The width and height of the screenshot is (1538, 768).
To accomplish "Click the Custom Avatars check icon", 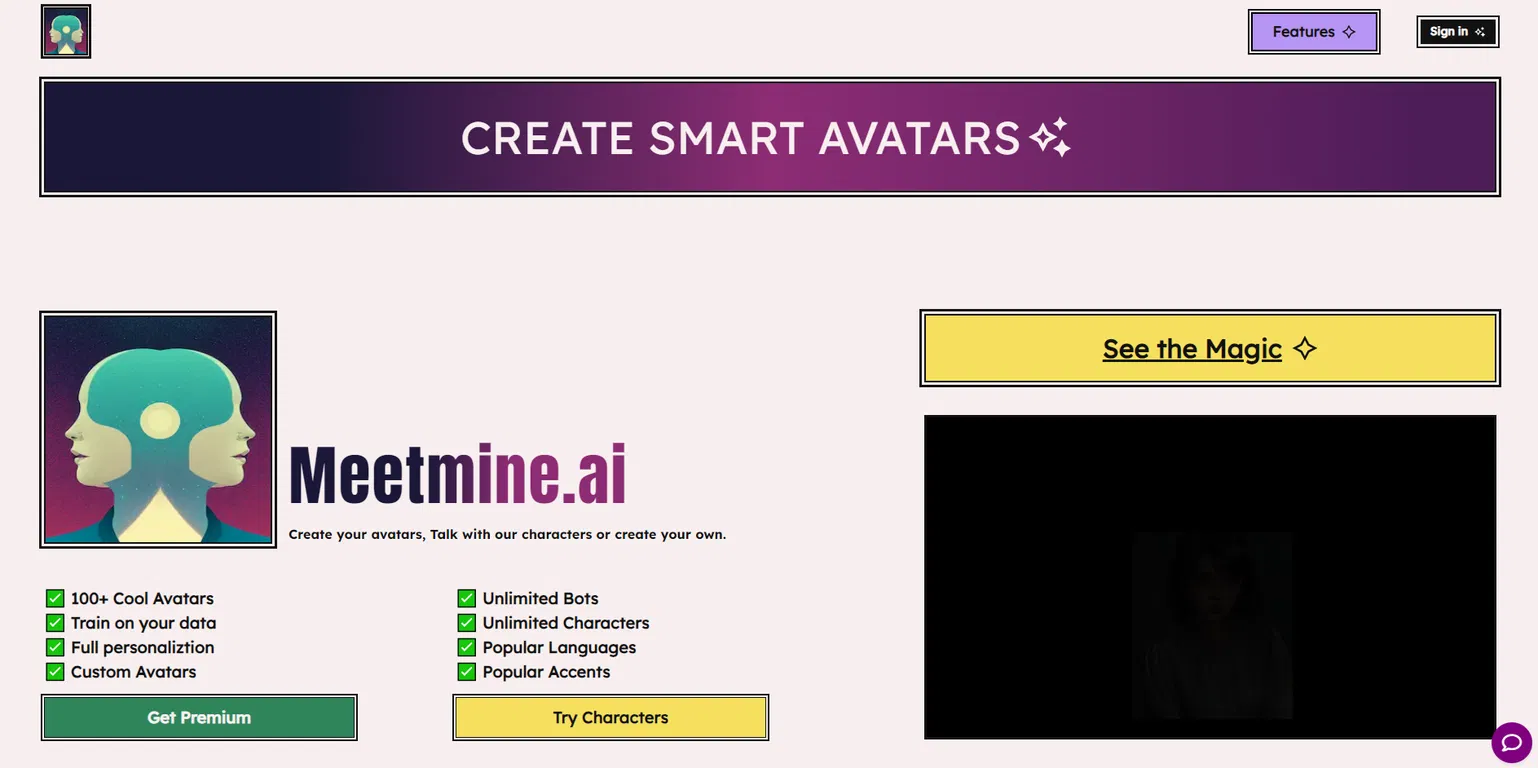I will point(55,672).
